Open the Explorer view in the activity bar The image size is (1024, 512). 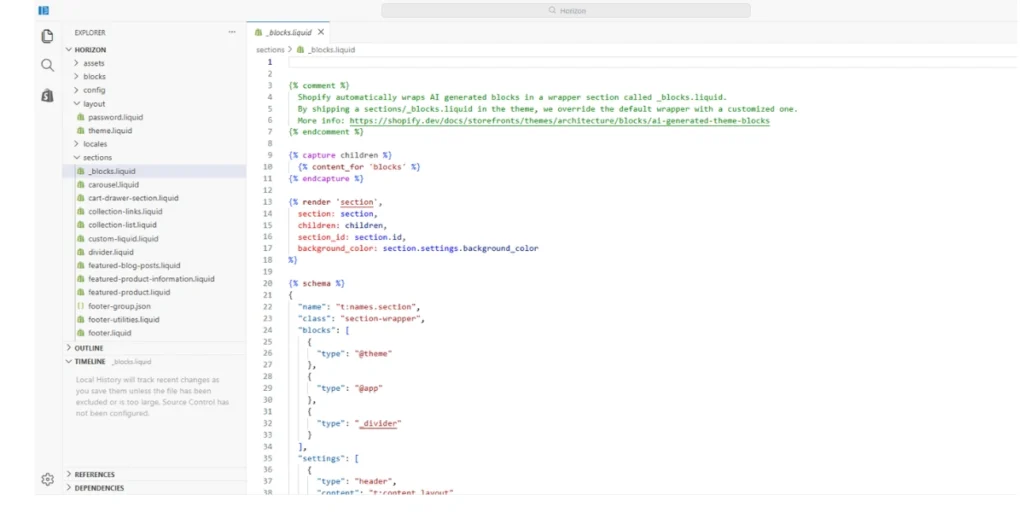47,37
